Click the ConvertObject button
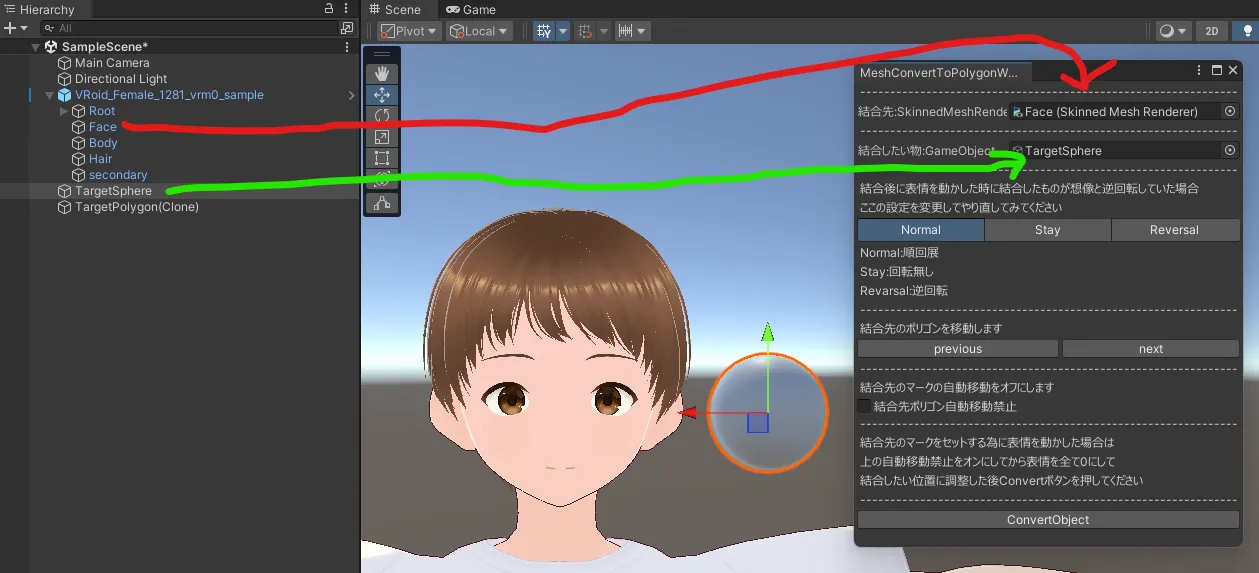Screen dimensions: 1259x573 [x=1048, y=520]
